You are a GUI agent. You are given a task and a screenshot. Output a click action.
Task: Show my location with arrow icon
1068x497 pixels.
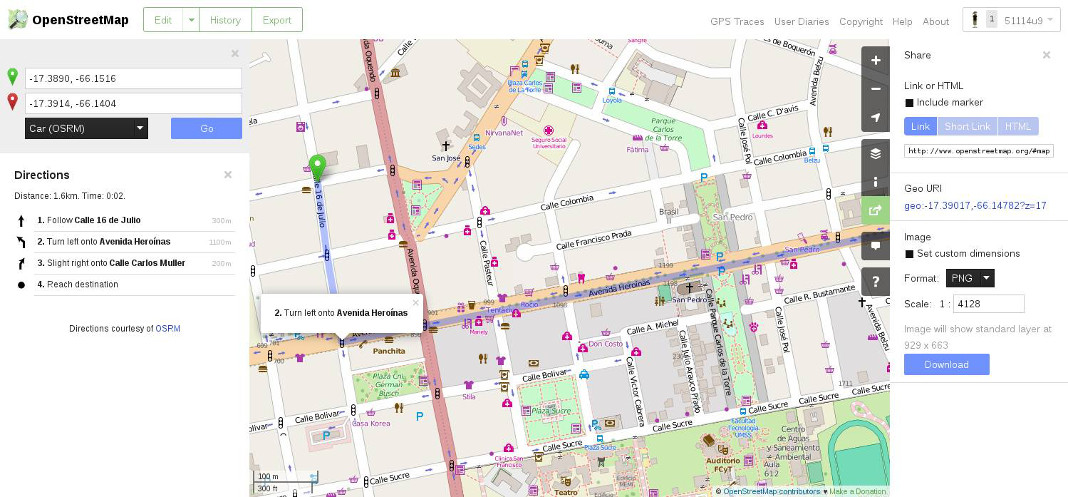click(876, 118)
